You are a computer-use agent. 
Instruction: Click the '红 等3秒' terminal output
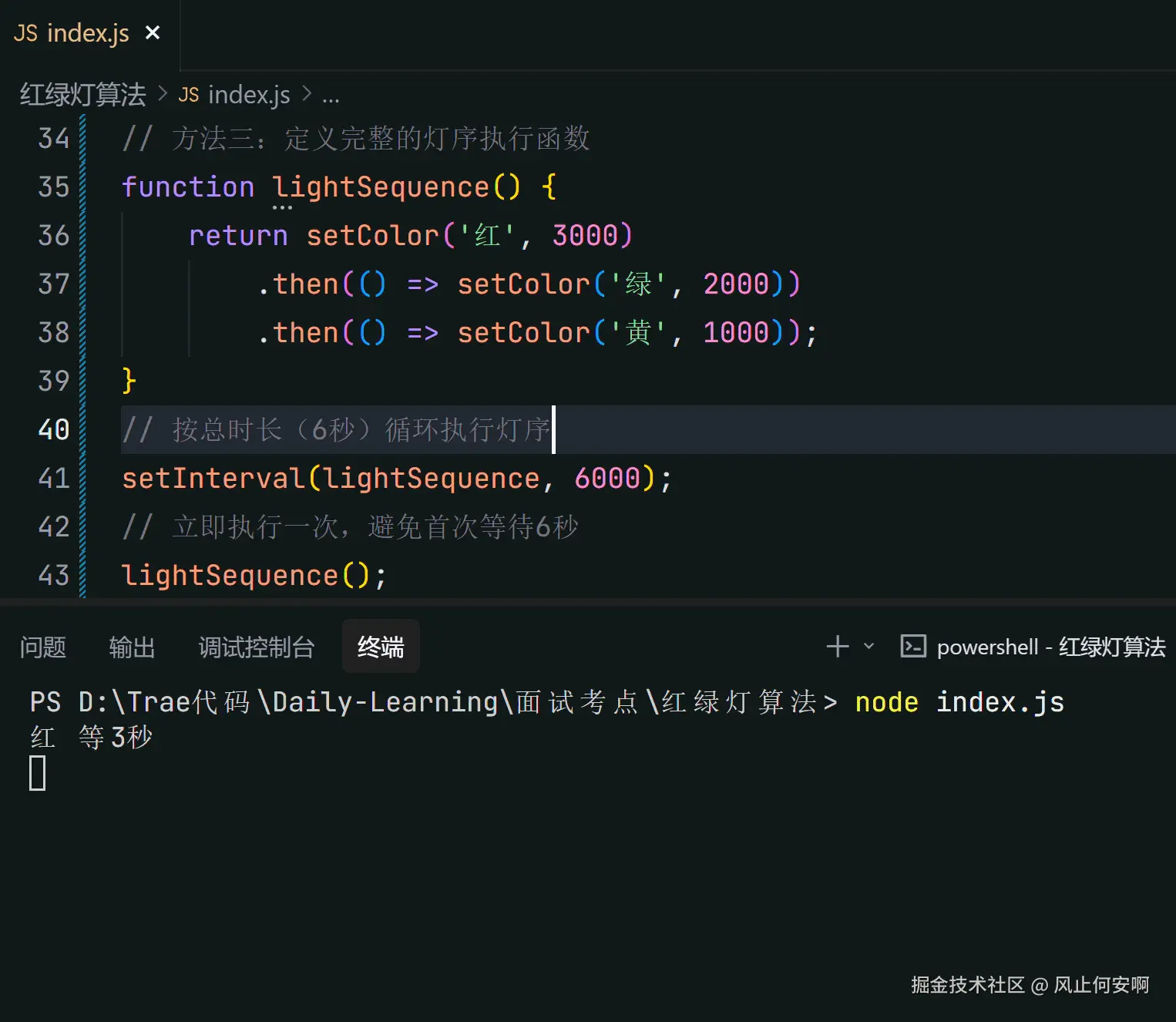click(x=92, y=738)
